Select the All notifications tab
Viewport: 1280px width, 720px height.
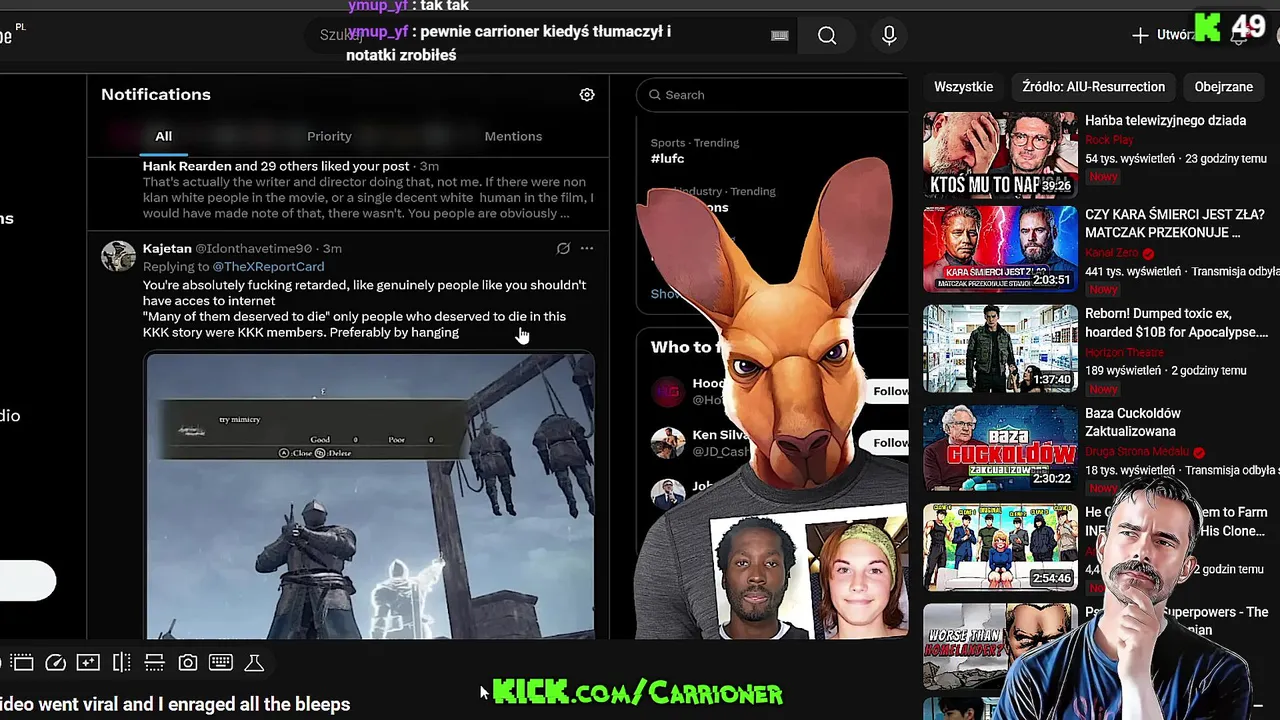[163, 136]
